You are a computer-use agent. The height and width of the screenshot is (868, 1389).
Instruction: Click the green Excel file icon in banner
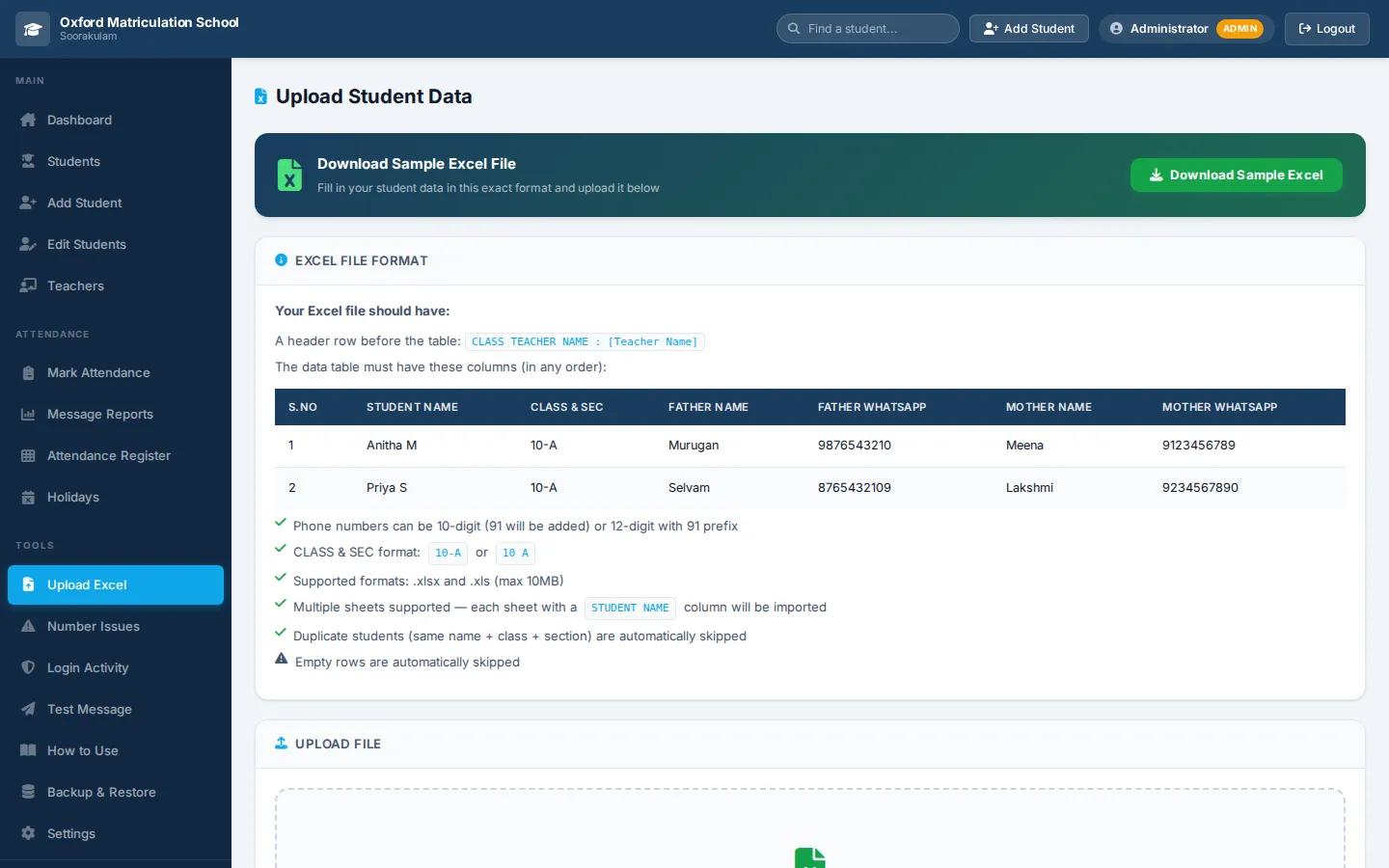coord(289,175)
